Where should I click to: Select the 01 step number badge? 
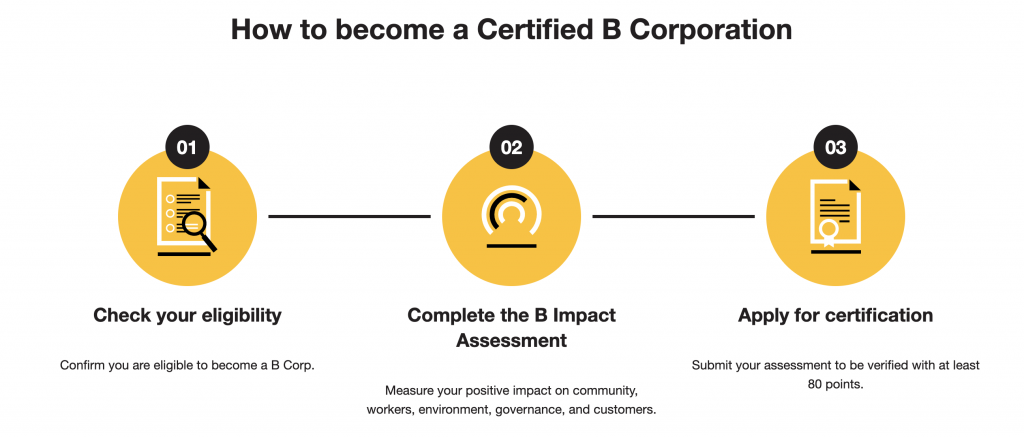point(187,148)
